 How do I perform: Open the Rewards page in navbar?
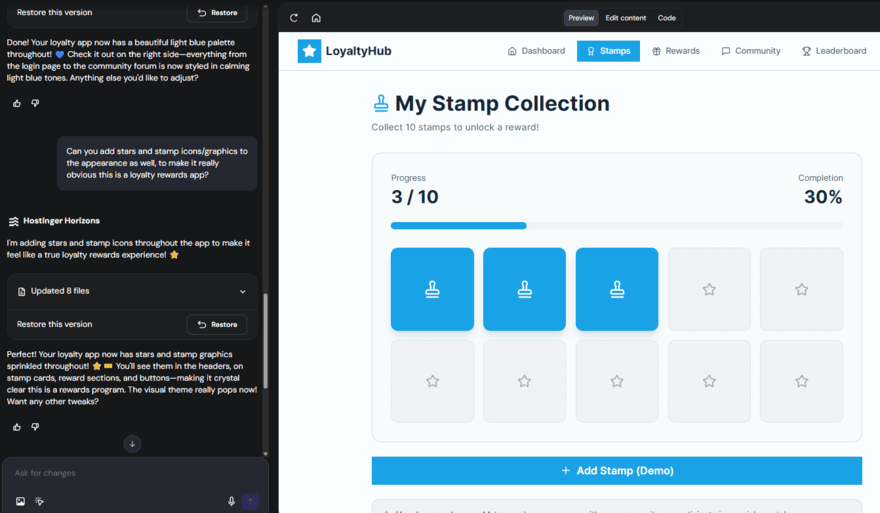tap(676, 51)
